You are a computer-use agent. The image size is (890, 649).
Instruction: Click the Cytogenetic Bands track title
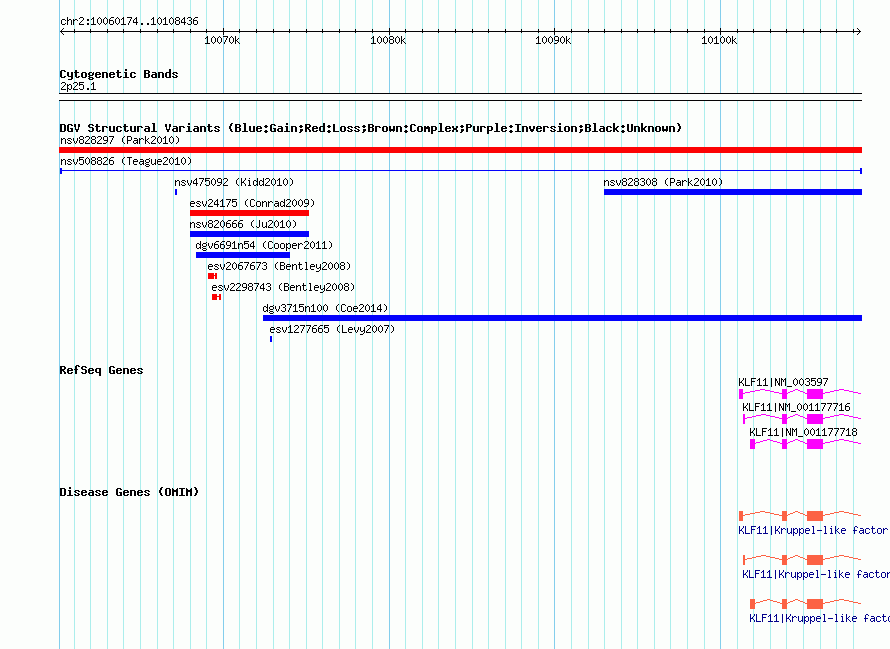point(119,74)
